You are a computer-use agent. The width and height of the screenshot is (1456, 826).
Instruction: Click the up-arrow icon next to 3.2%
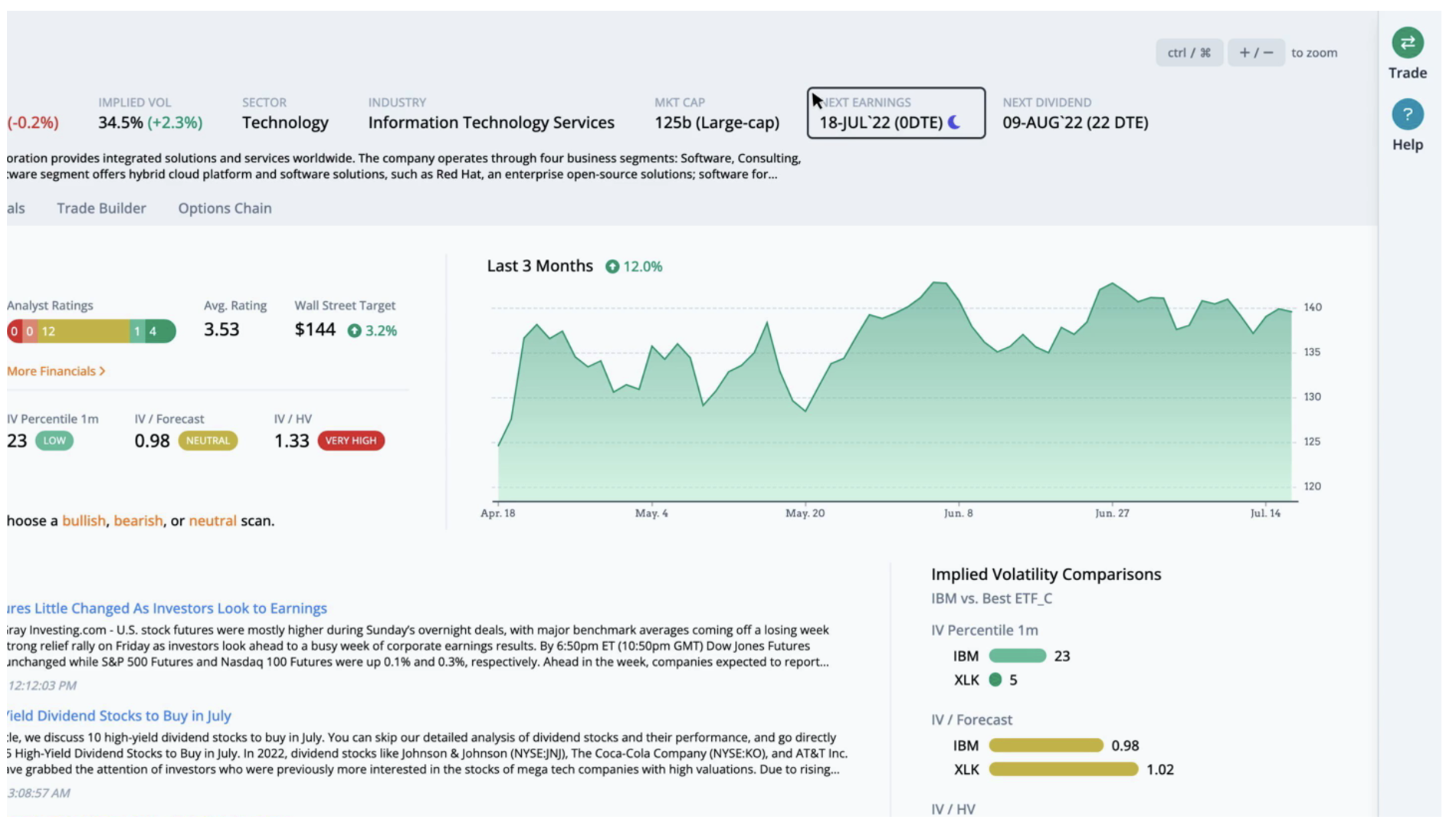(354, 331)
